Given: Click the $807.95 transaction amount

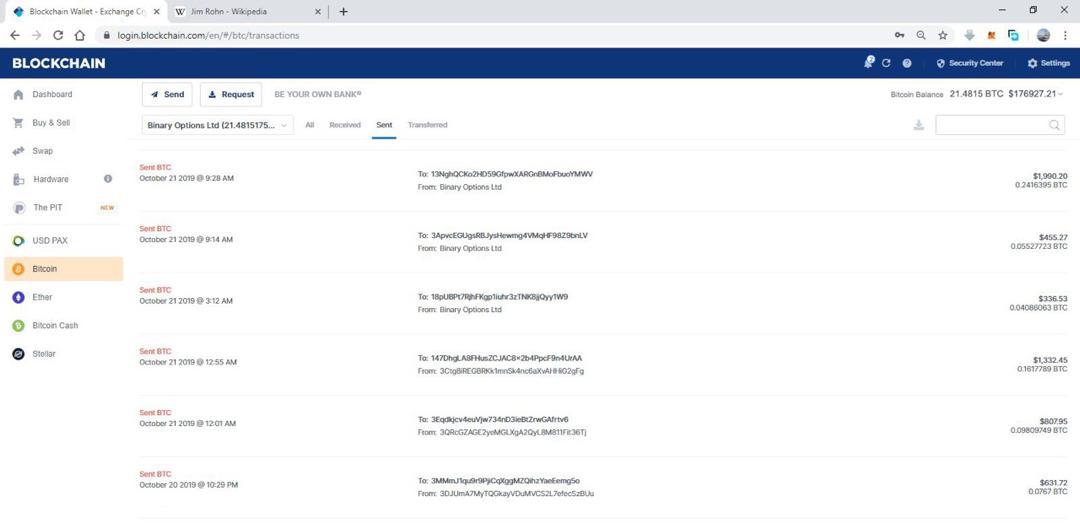Looking at the screenshot, I should [1054, 421].
